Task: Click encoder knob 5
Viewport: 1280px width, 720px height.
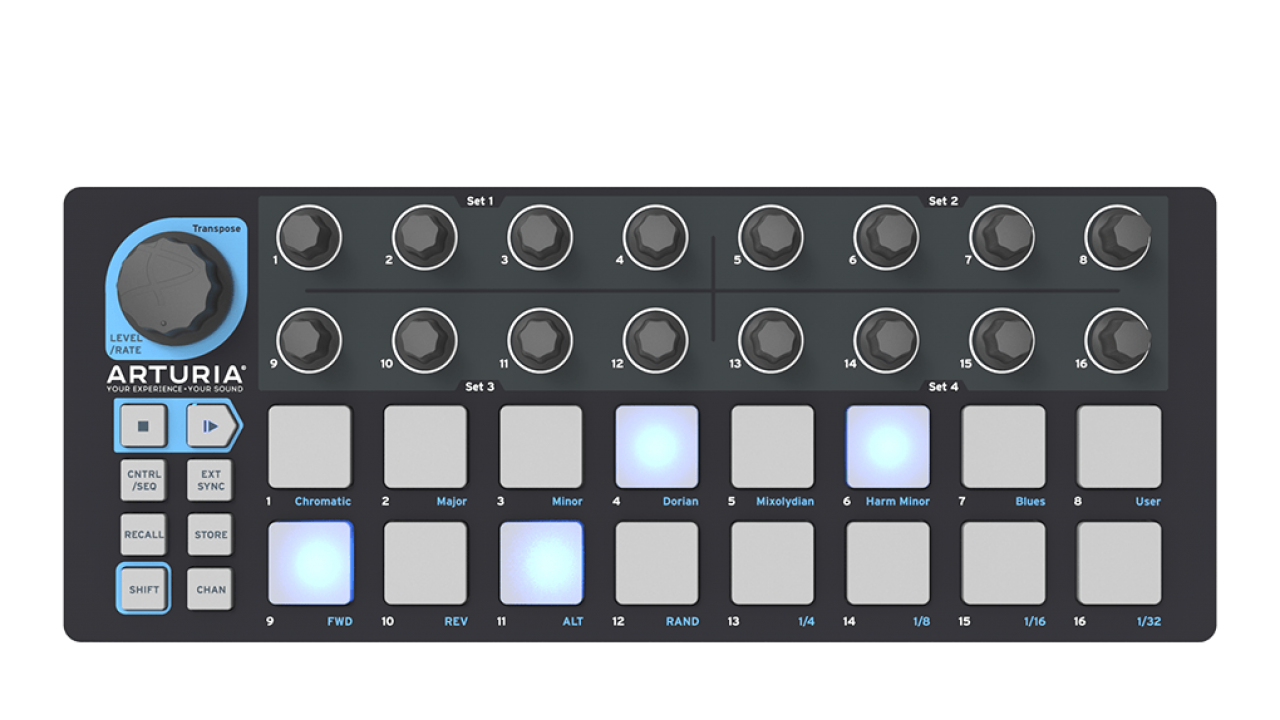Action: coord(771,237)
